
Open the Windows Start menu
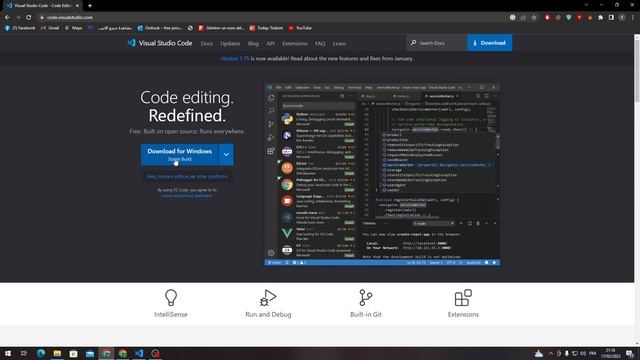8,353
